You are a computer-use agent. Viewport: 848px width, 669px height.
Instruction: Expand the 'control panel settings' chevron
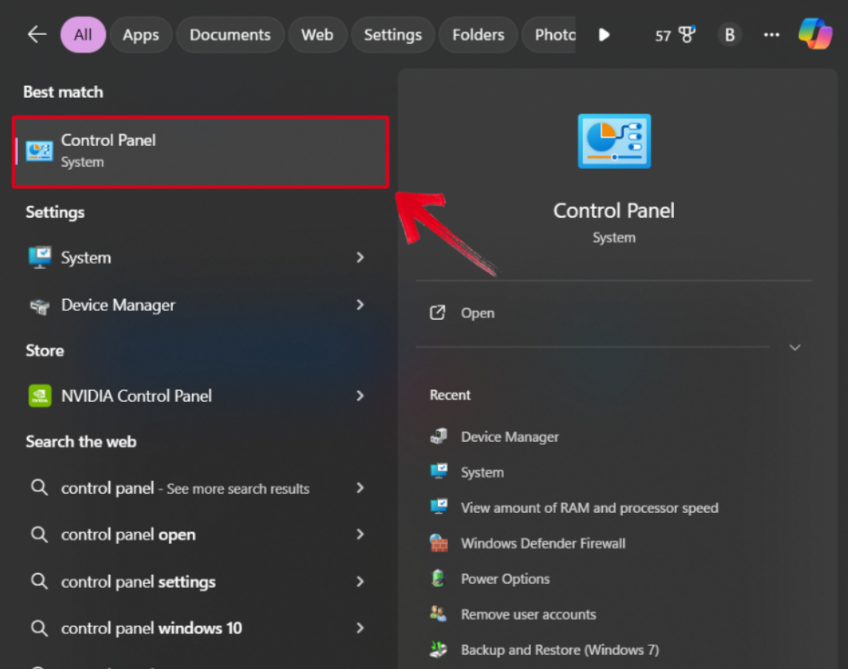[360, 581]
